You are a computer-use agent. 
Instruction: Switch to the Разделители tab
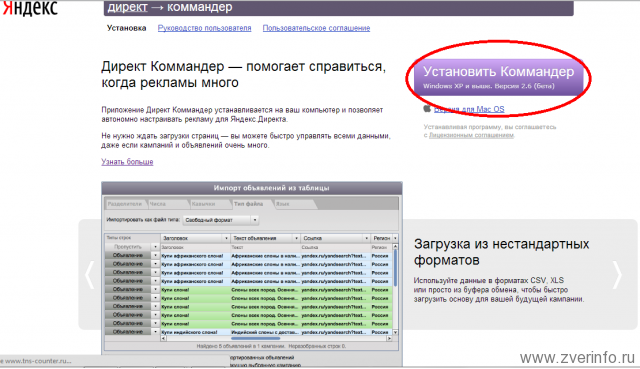coord(124,204)
